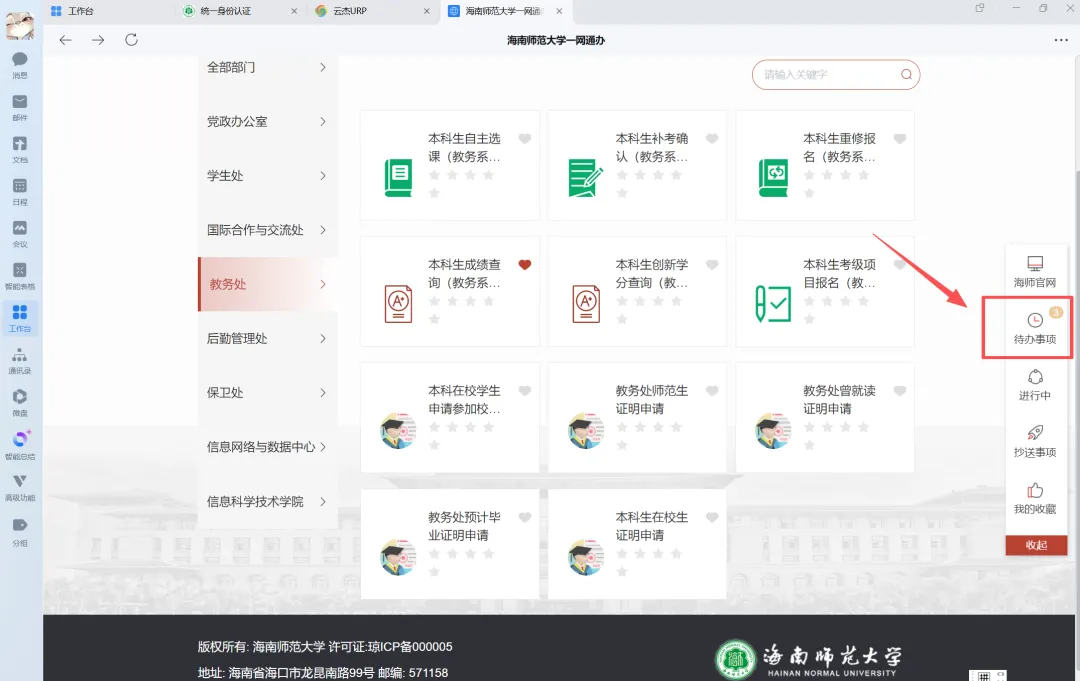Favorite 教务处预计毕业证明申请 with its heart
Image resolution: width=1080 pixels, height=681 pixels.
coord(525,517)
